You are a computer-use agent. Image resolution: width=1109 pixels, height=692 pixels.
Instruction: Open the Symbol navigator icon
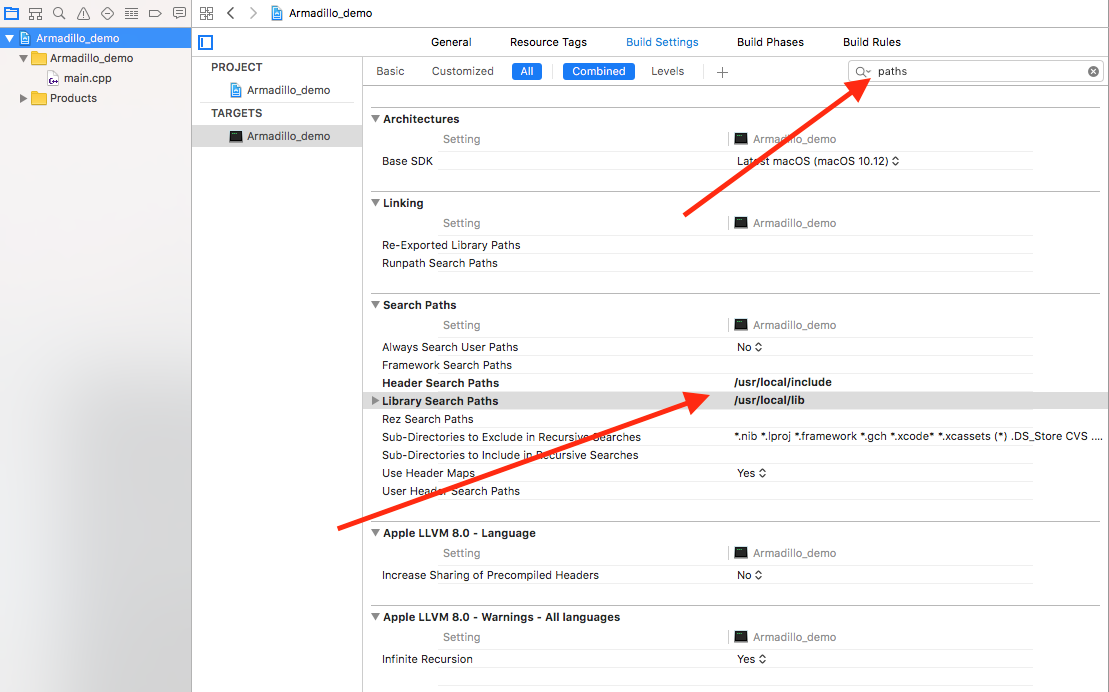(x=35, y=13)
